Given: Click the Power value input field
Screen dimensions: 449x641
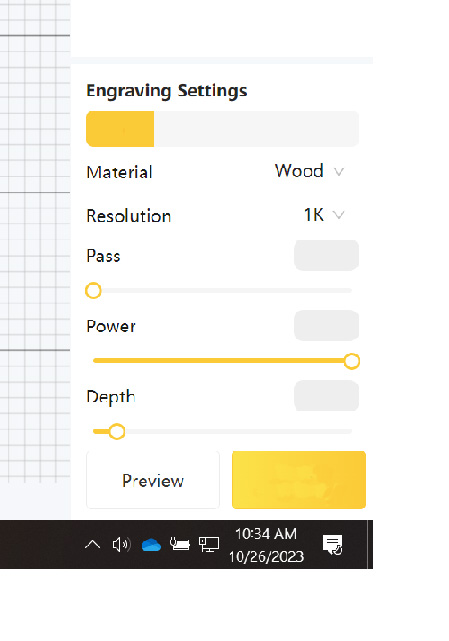Looking at the screenshot, I should tap(326, 325).
